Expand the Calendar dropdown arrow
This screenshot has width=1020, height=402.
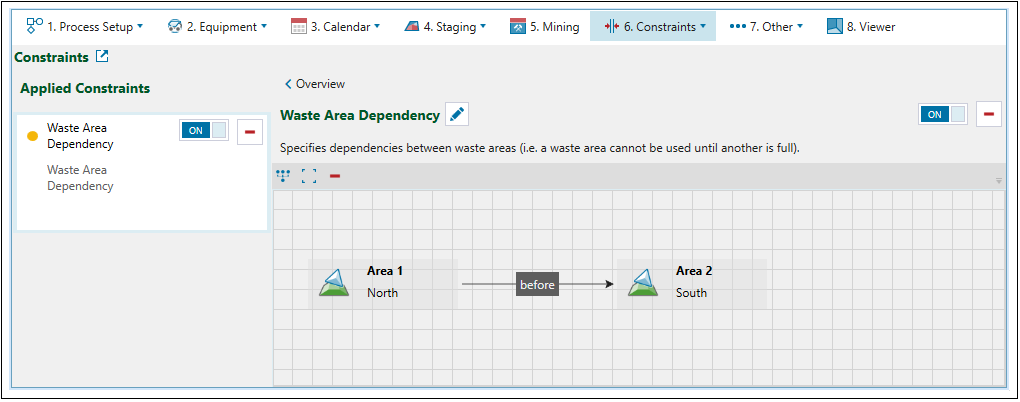point(377,27)
